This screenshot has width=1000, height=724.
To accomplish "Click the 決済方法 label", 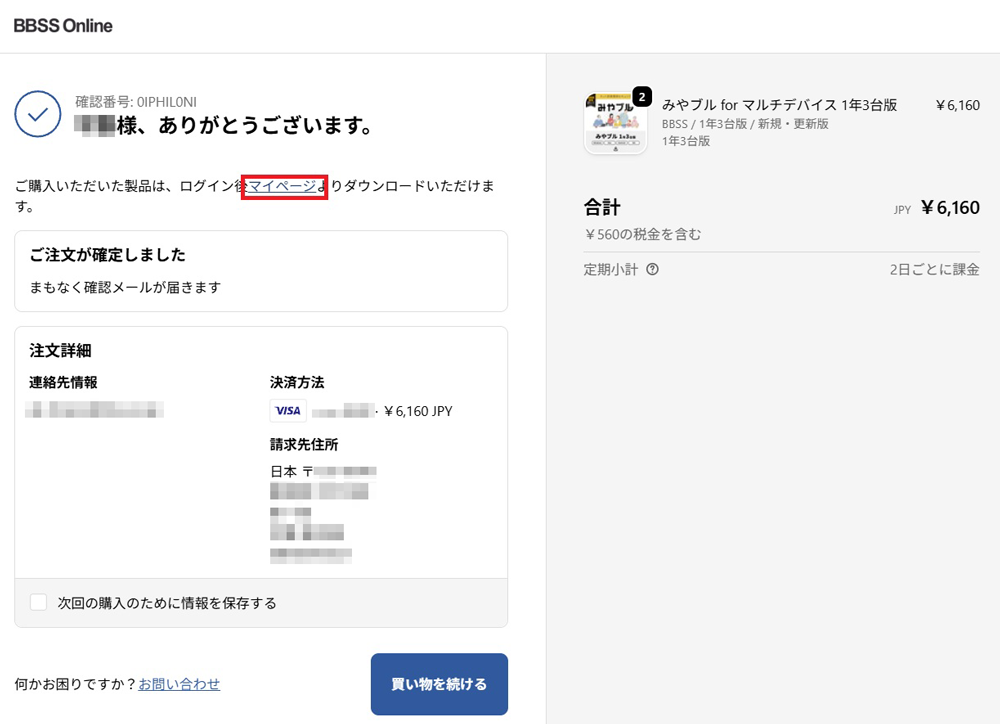I will 297,382.
